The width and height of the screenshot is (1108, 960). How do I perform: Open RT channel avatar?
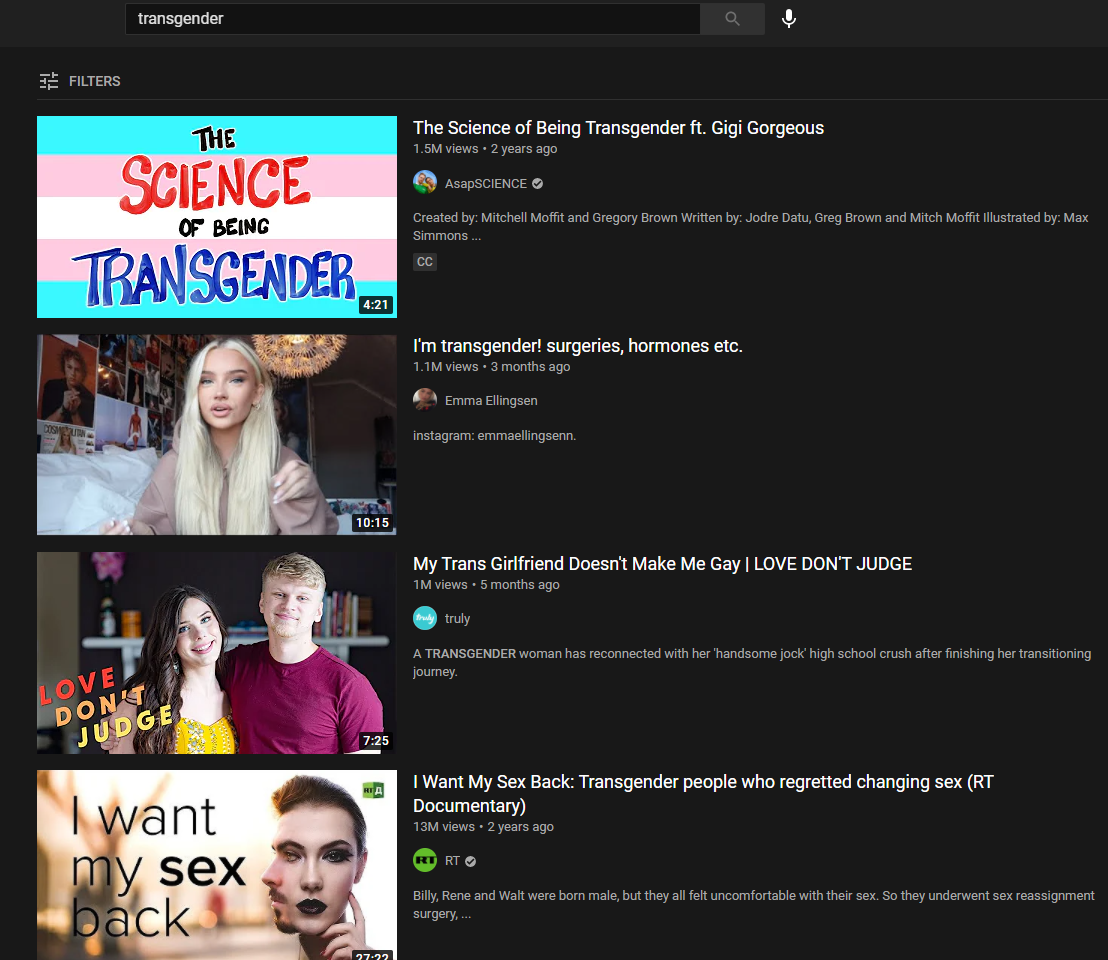[425, 860]
